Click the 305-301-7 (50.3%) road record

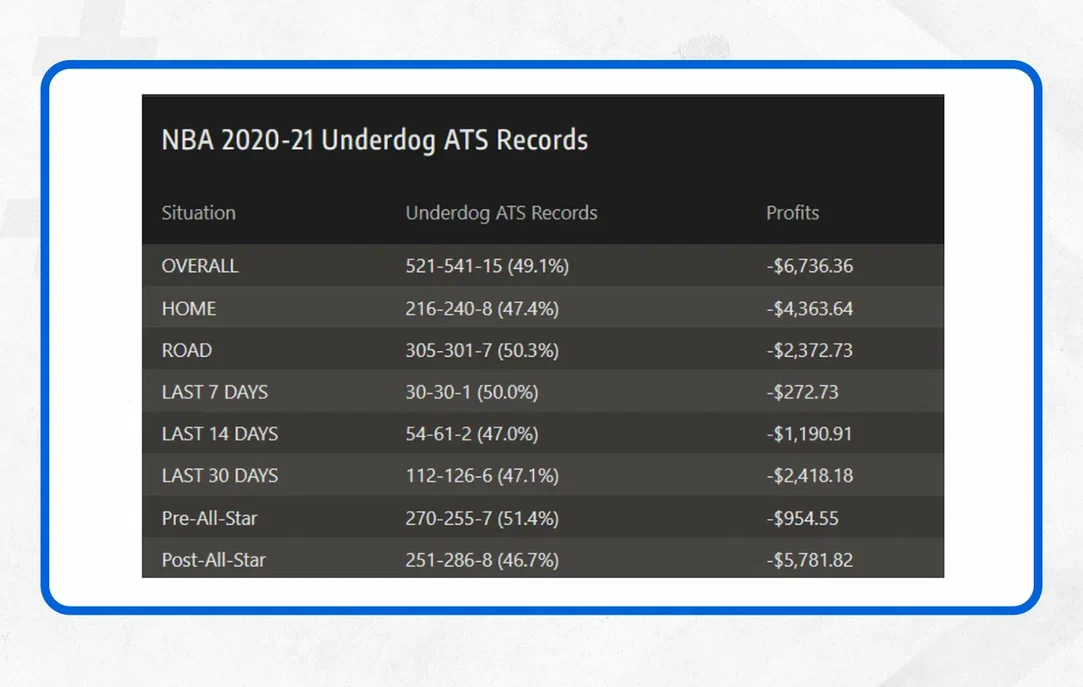pyautogui.click(x=482, y=351)
